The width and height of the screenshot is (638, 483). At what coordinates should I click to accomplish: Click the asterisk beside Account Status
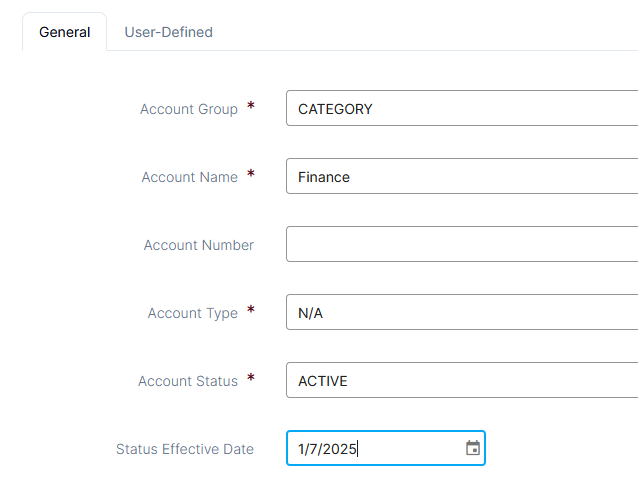[x=251, y=378]
